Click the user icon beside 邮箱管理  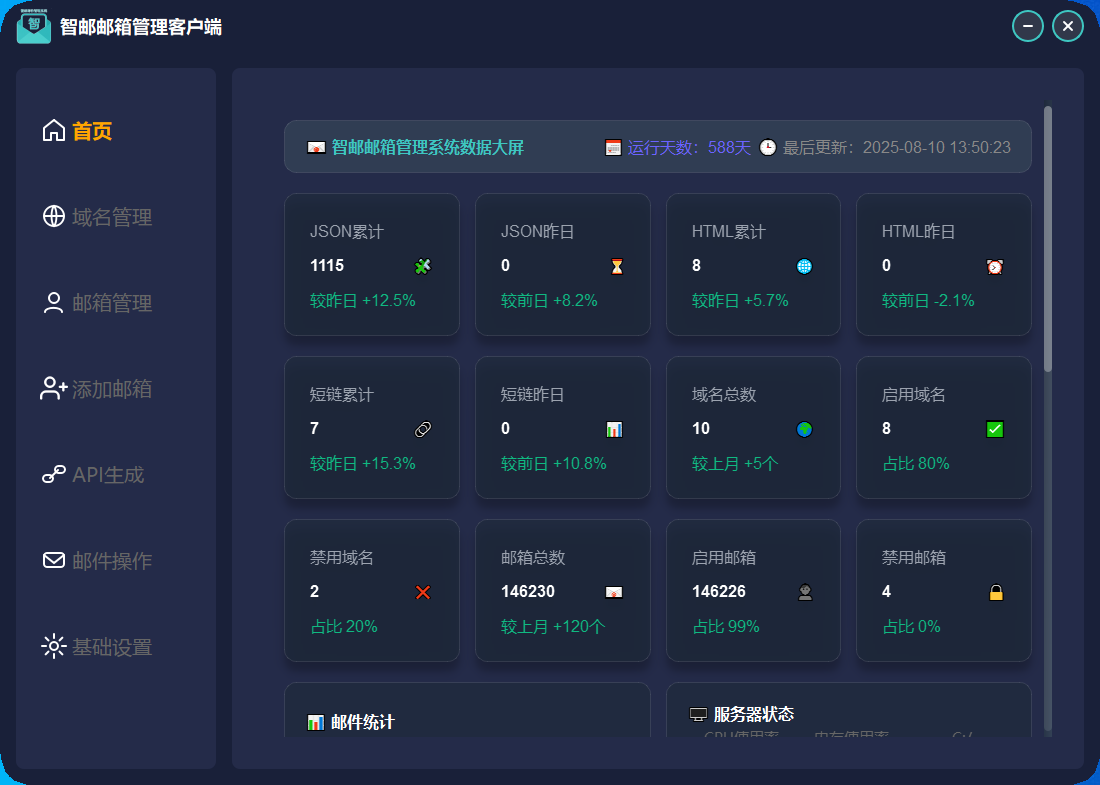click(x=54, y=303)
